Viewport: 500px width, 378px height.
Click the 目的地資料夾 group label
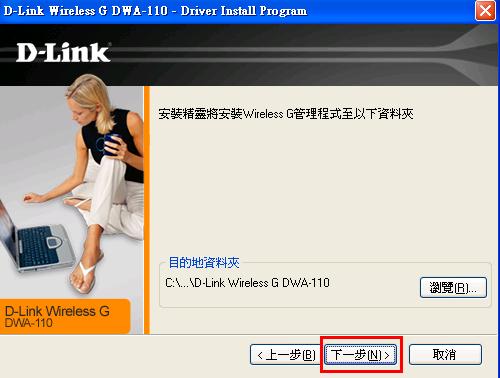pyautogui.click(x=204, y=263)
